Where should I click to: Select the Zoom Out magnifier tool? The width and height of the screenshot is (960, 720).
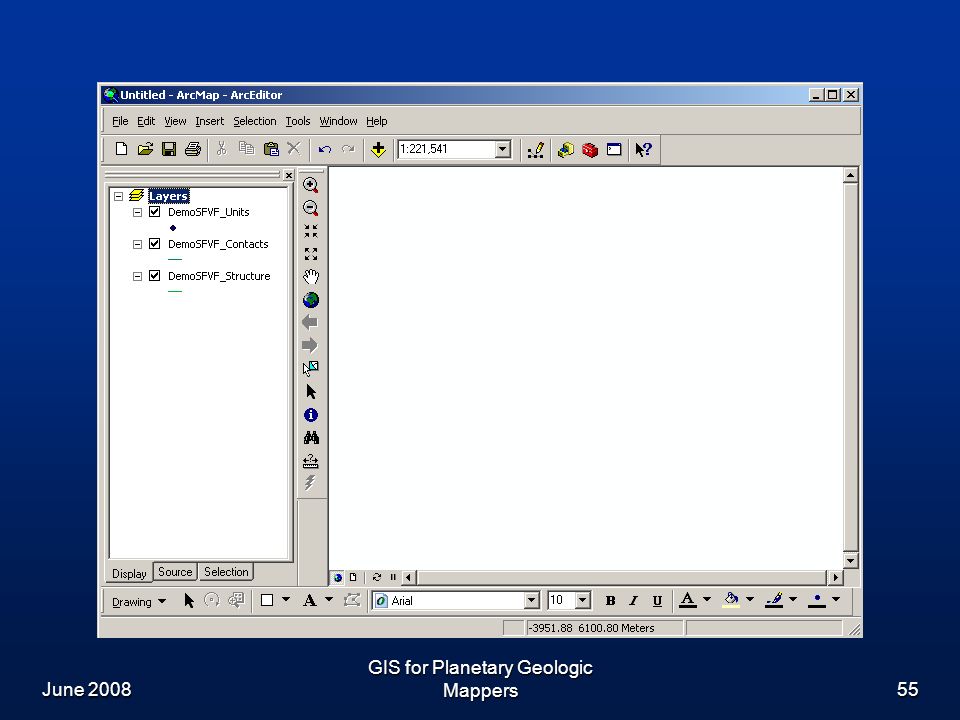pyautogui.click(x=310, y=208)
